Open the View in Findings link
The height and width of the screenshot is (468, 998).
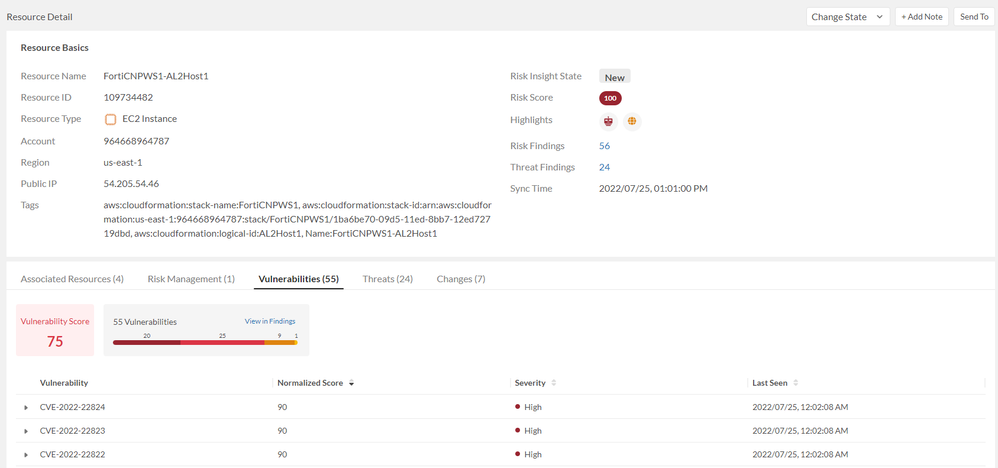point(270,322)
